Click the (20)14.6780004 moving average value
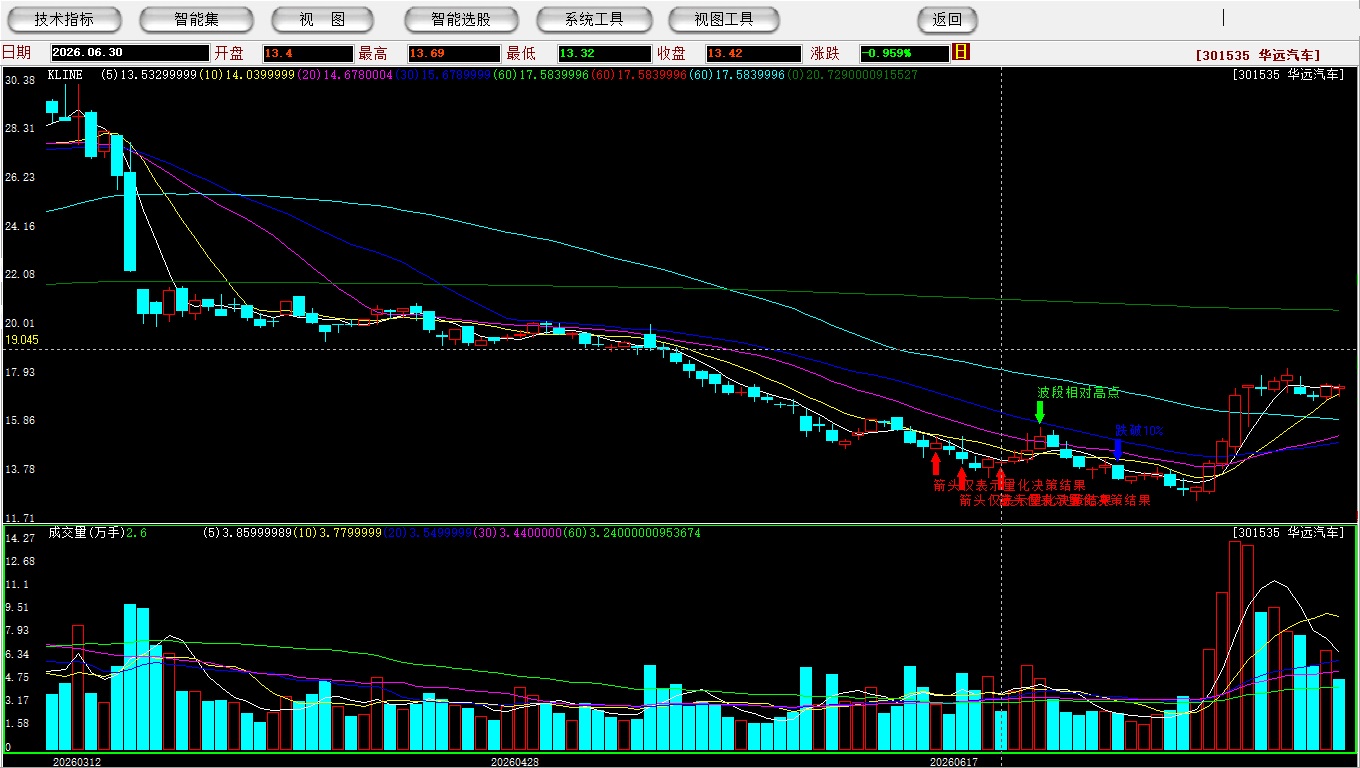This screenshot has height=768, width=1360. 346,75
